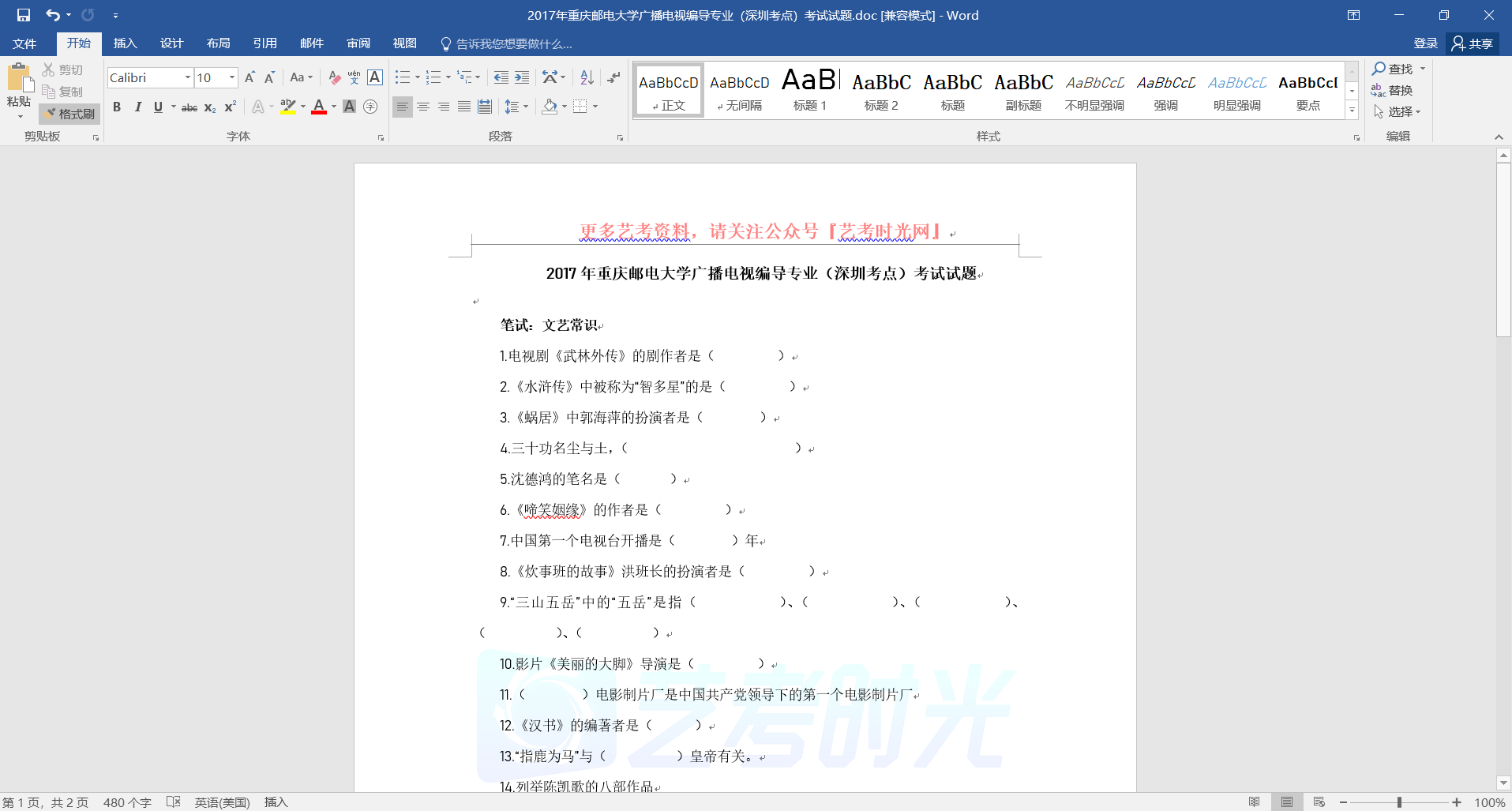Click the Save icon in title bar
The height and width of the screenshot is (811, 1512).
(x=24, y=15)
